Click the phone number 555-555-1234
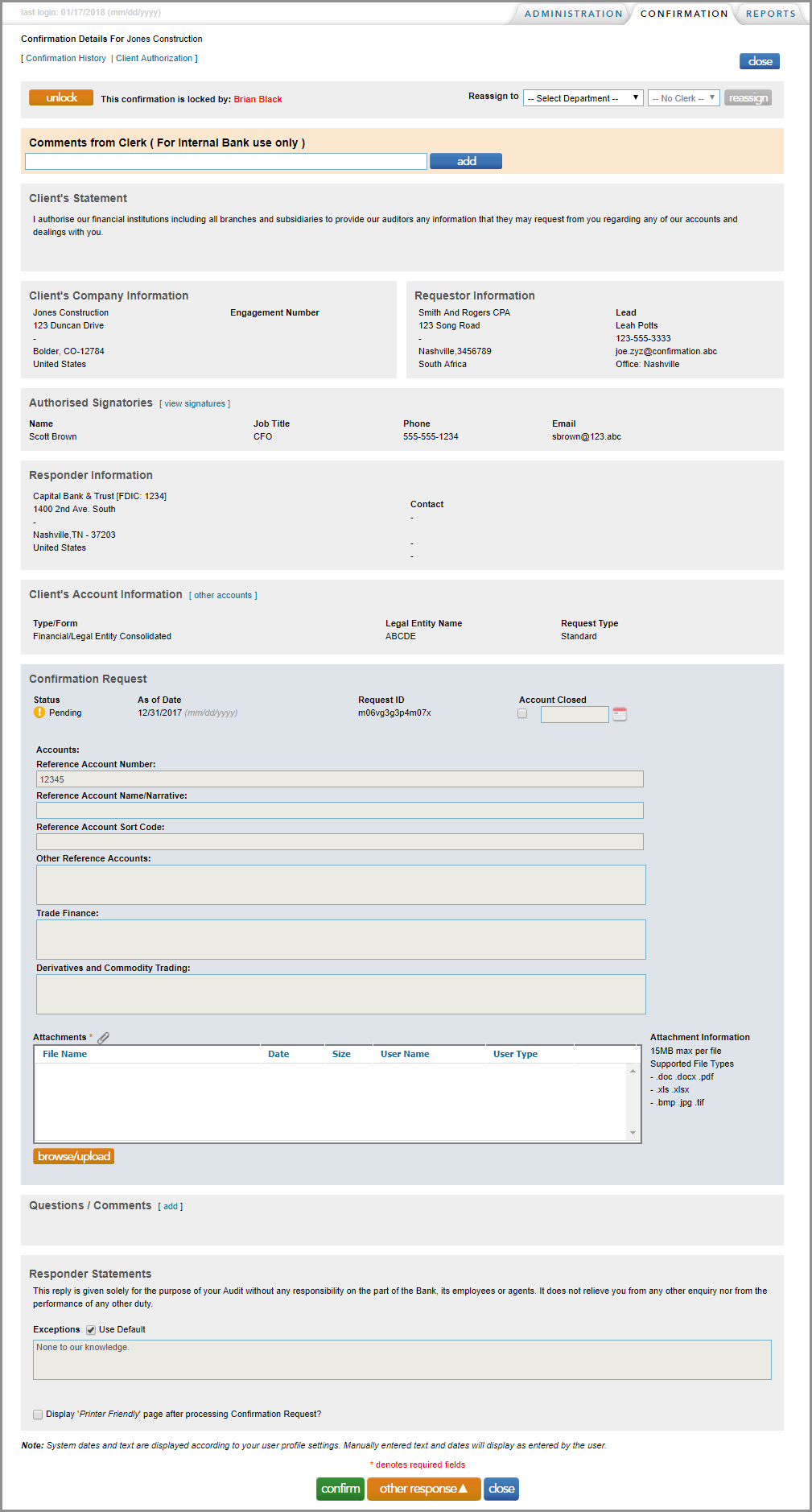The image size is (812, 1512). [x=431, y=437]
